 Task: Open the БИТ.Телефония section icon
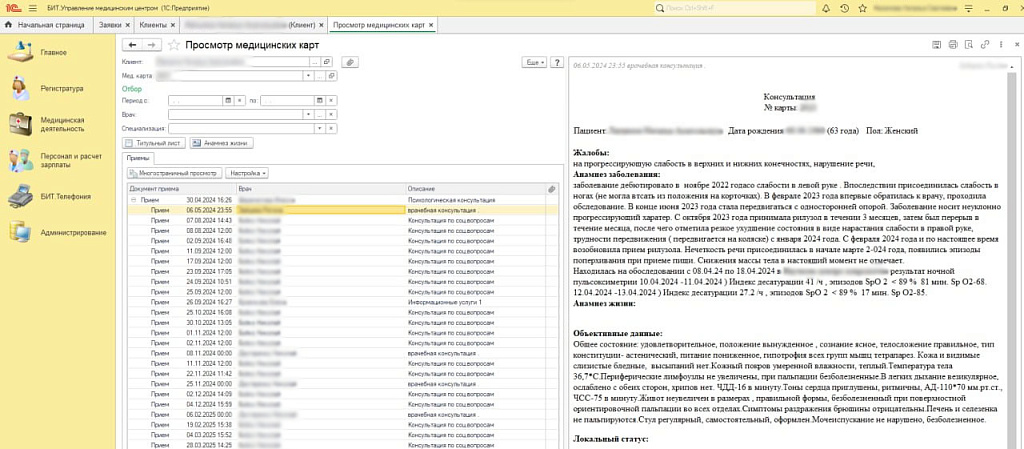coord(20,196)
